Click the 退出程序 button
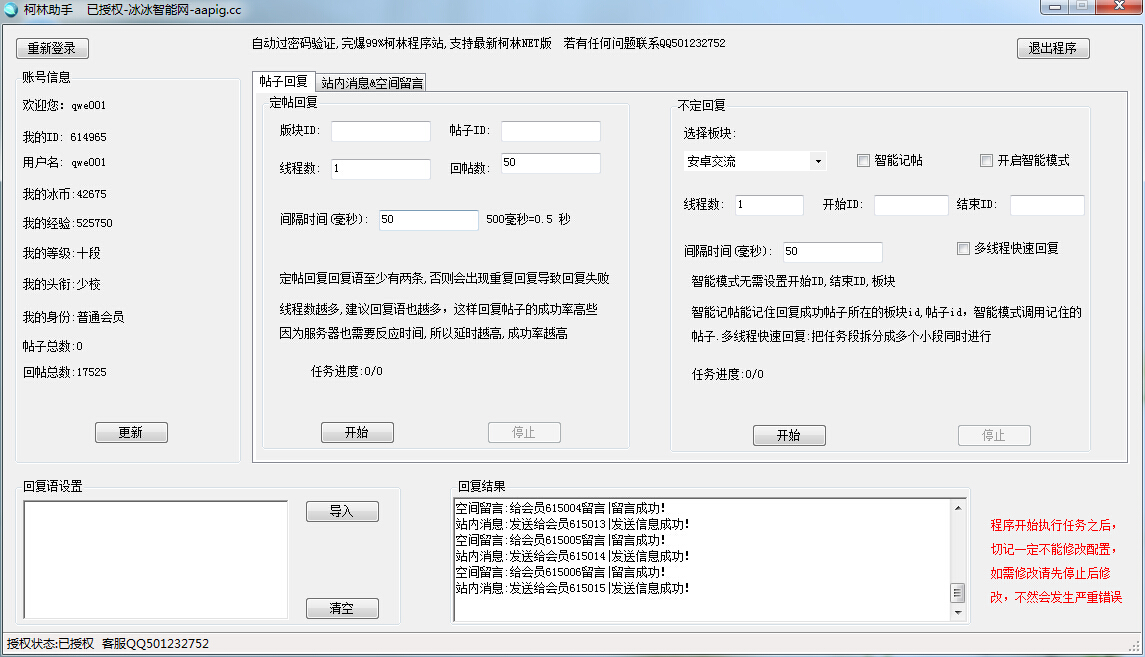The height and width of the screenshot is (657, 1145). tap(1052, 48)
